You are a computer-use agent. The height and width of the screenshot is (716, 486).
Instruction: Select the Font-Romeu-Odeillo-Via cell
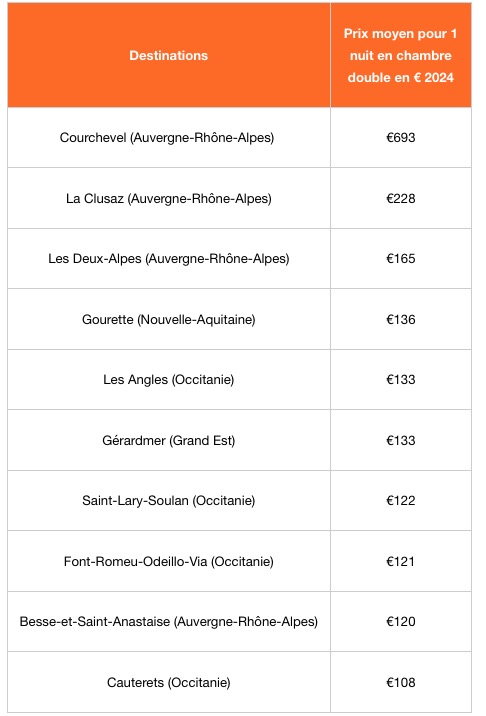pyautogui.click(x=169, y=561)
